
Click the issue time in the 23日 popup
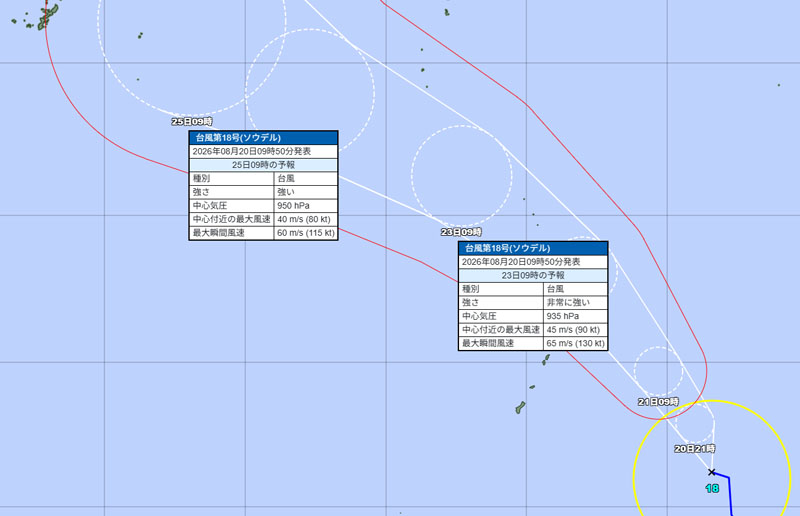(521, 262)
